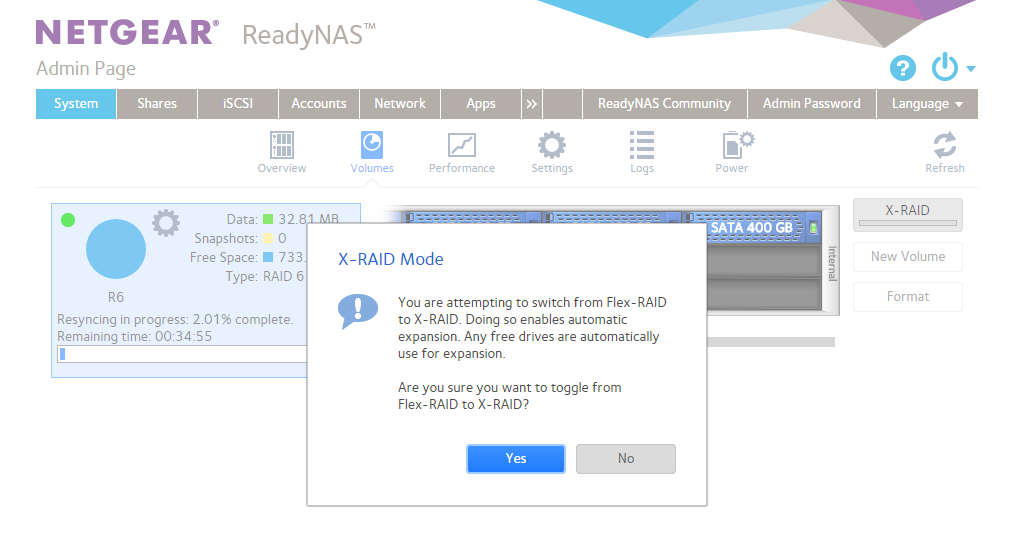Switch to the iSCSI tab

238,104
